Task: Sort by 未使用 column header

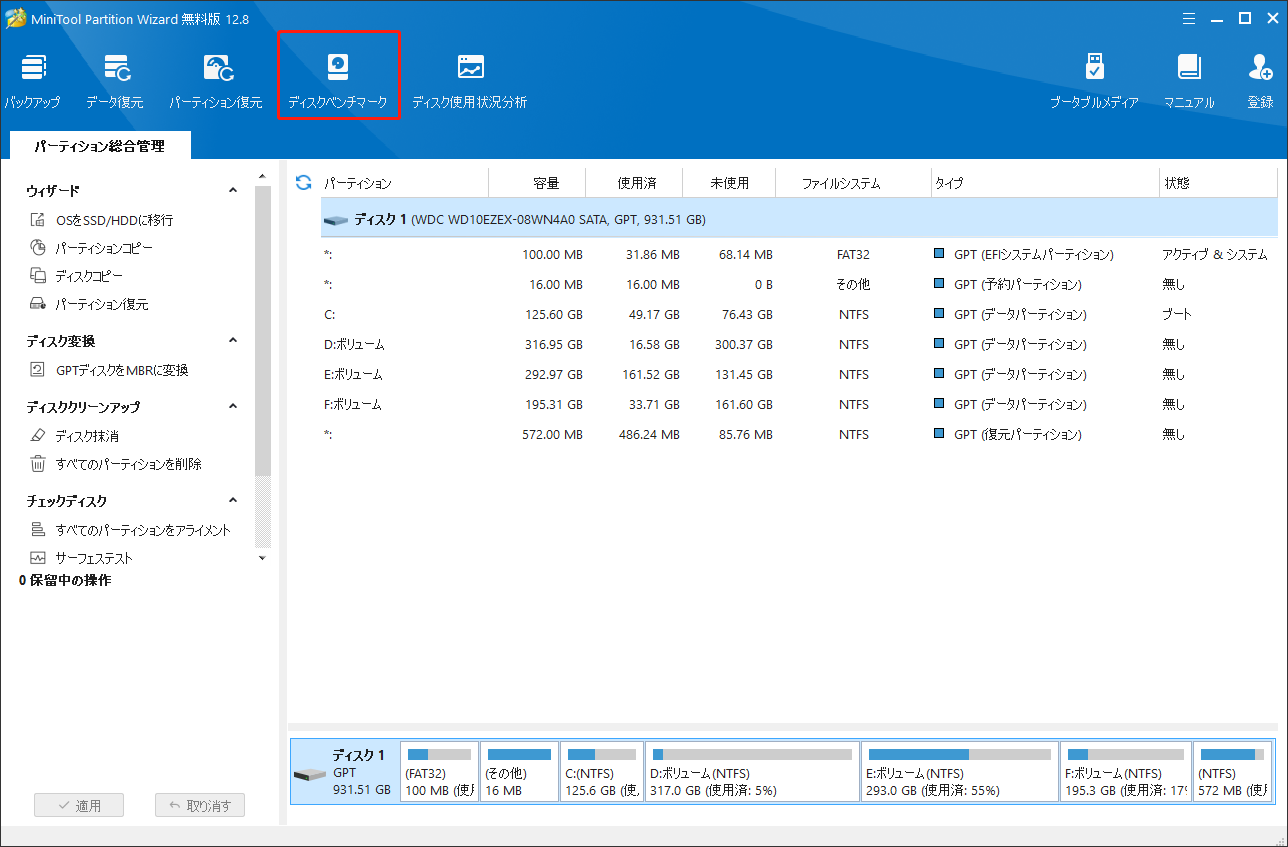Action: (730, 184)
